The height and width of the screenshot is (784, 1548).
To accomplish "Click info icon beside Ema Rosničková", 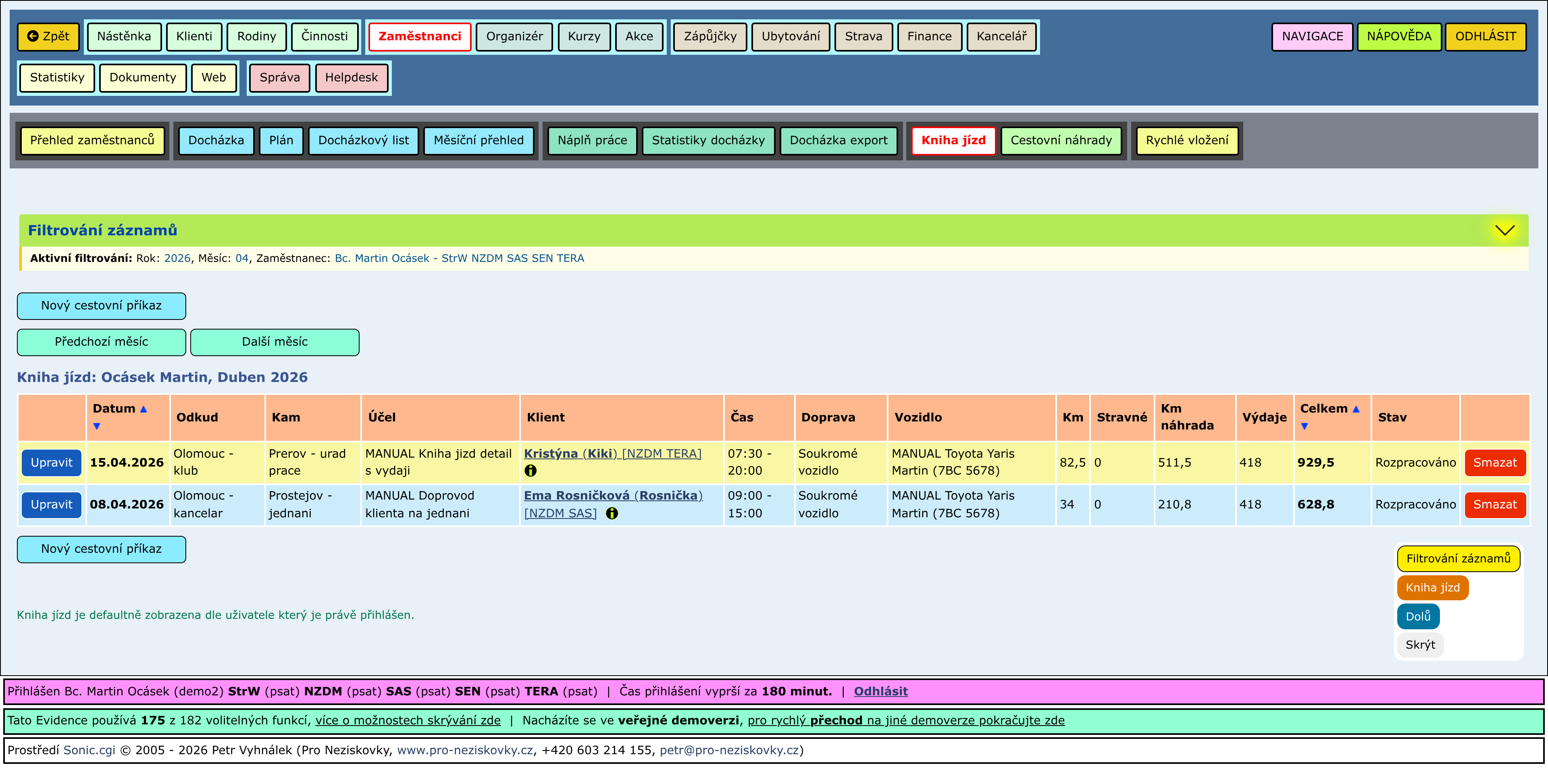I will click(x=612, y=513).
